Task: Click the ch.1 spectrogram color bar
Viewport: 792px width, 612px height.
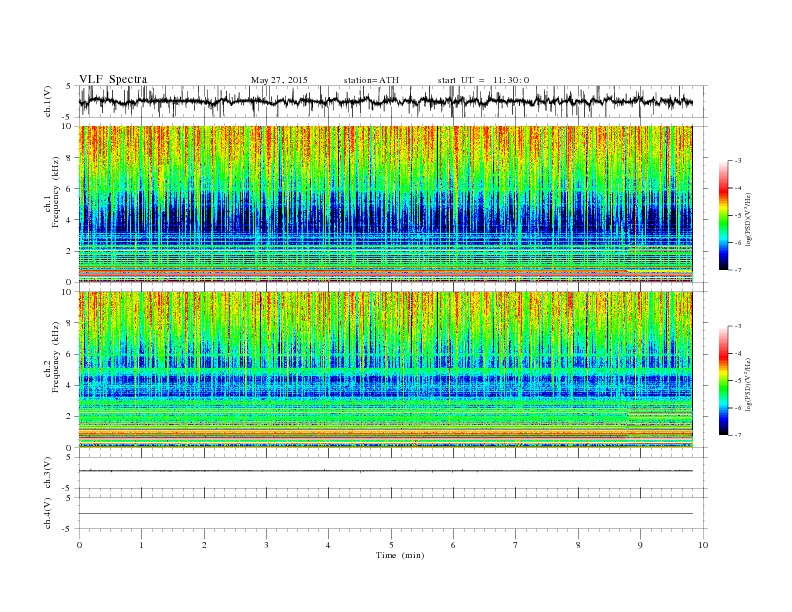Action: (724, 216)
